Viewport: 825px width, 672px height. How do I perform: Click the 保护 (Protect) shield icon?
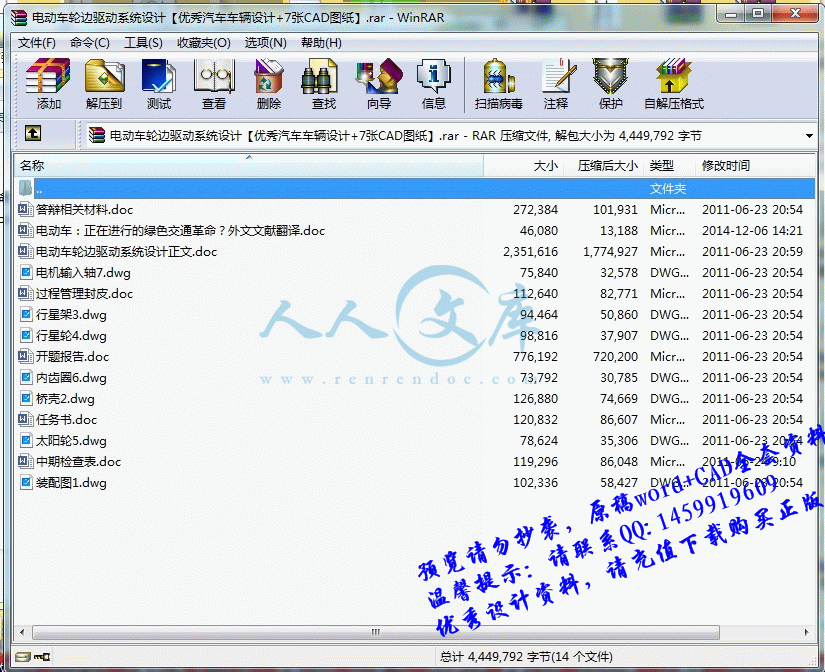tap(610, 76)
